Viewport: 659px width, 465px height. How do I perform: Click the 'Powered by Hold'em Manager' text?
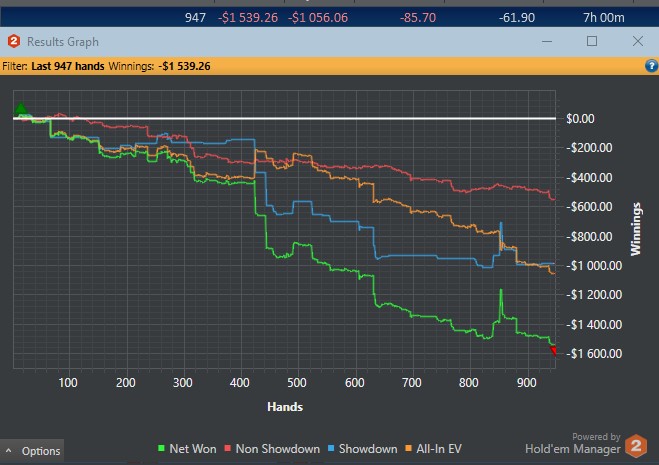[x=573, y=444]
